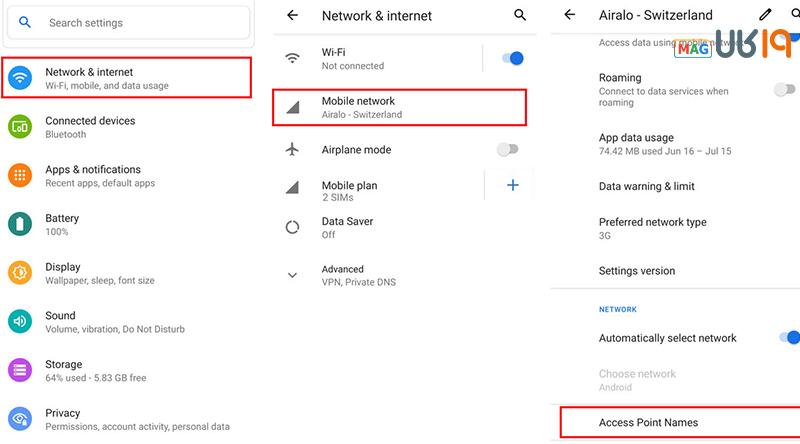Tap the green Connected devices icon
Screen dimensions: 800x444
(x=20, y=127)
